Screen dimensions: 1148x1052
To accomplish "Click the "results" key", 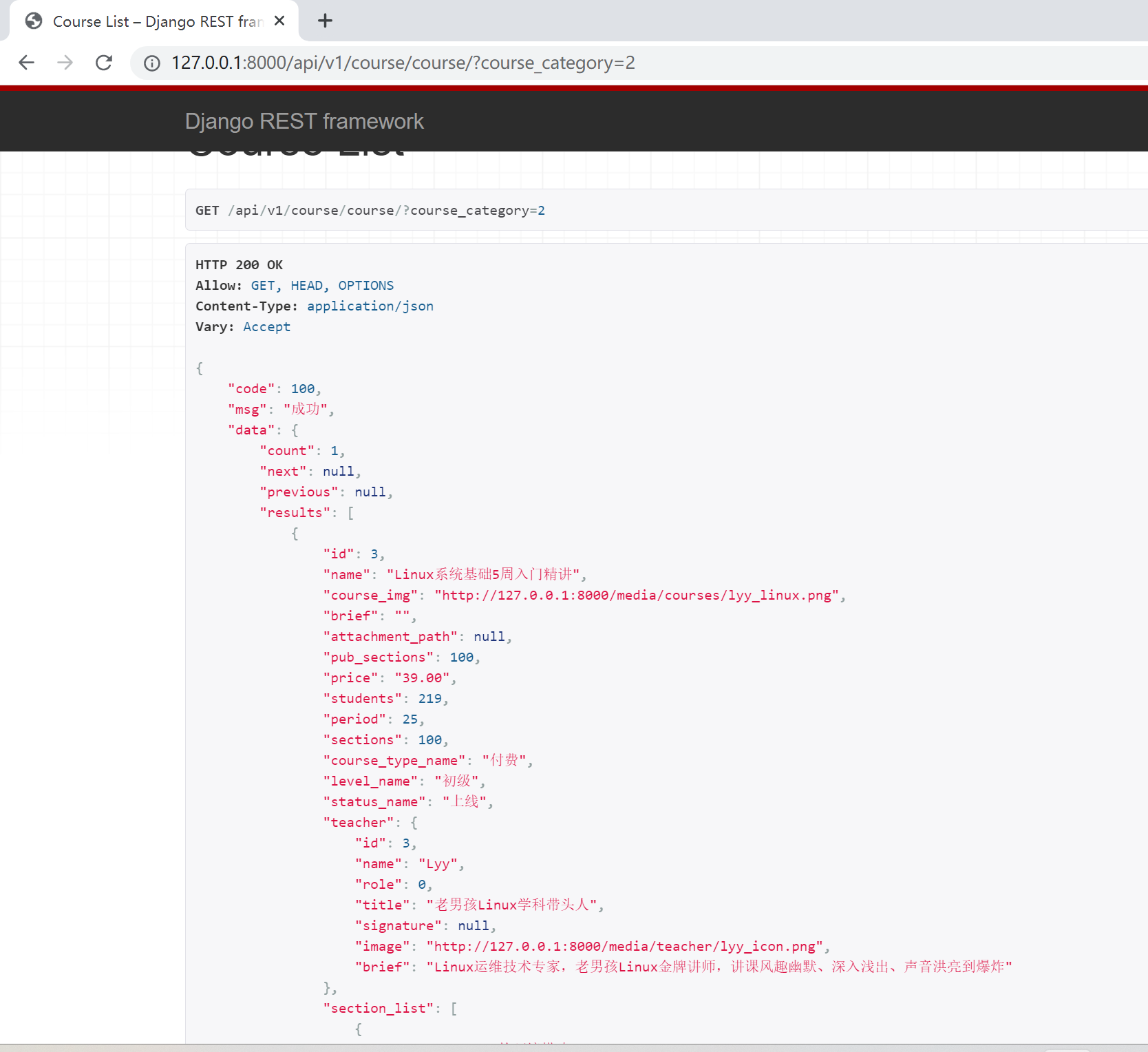I will pos(295,512).
